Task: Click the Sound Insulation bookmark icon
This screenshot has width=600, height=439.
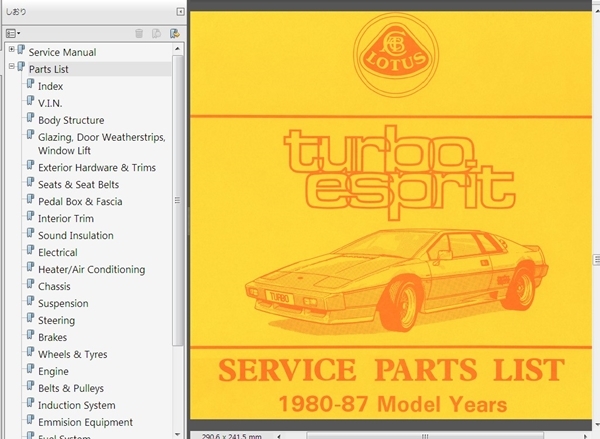Action: [30, 233]
